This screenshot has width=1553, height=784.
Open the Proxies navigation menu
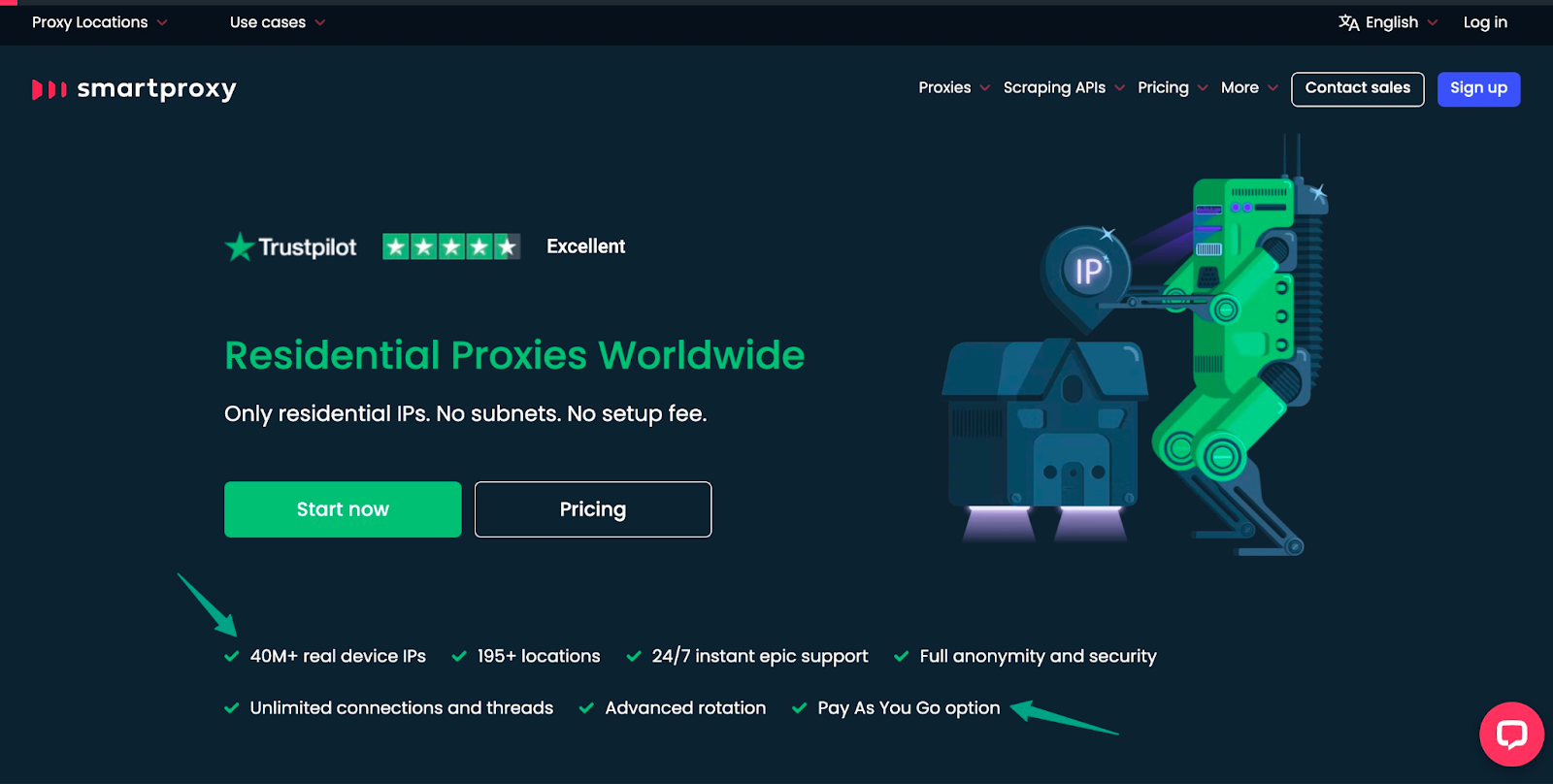(x=954, y=87)
